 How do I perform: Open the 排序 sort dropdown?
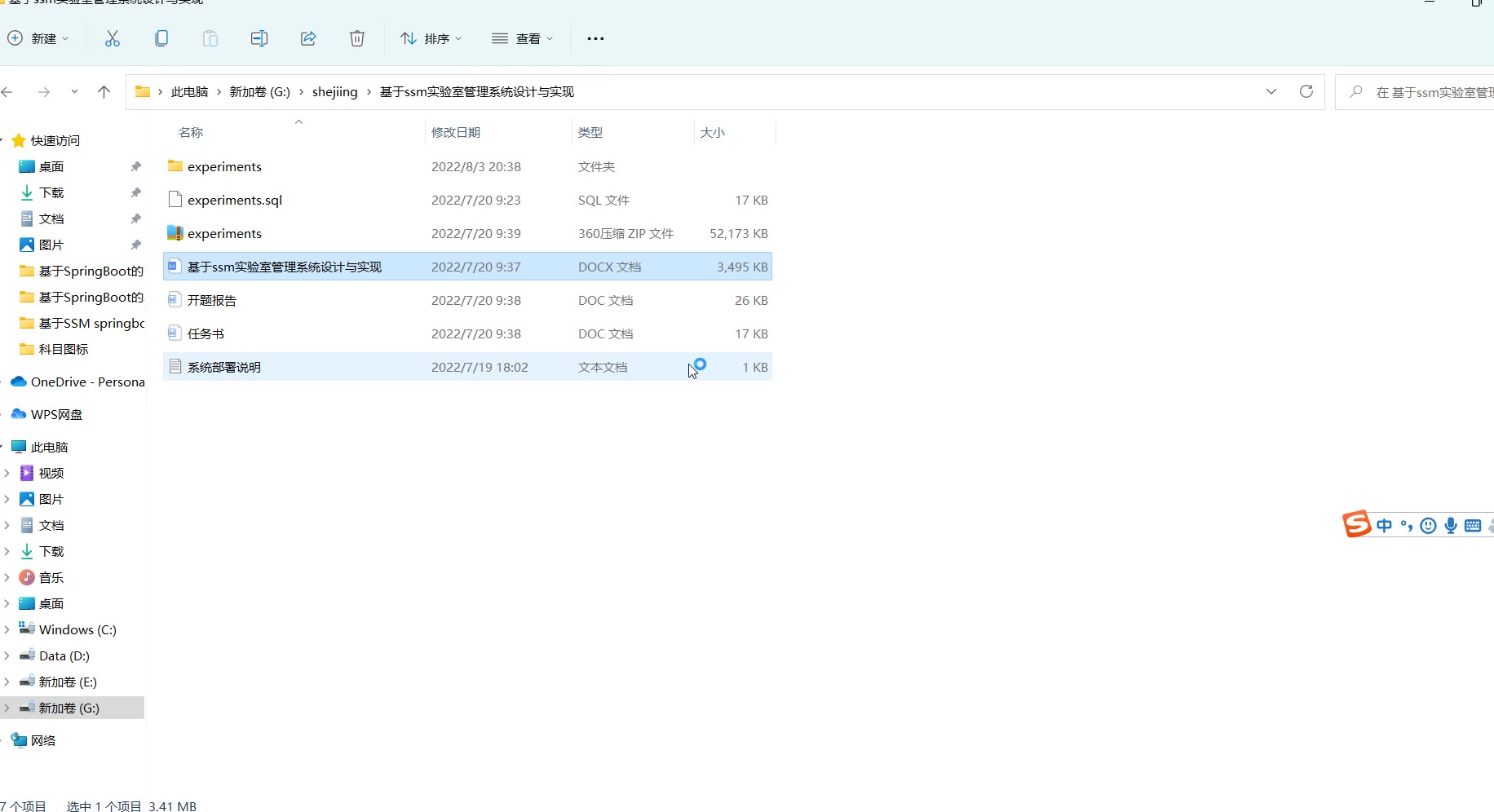[431, 38]
